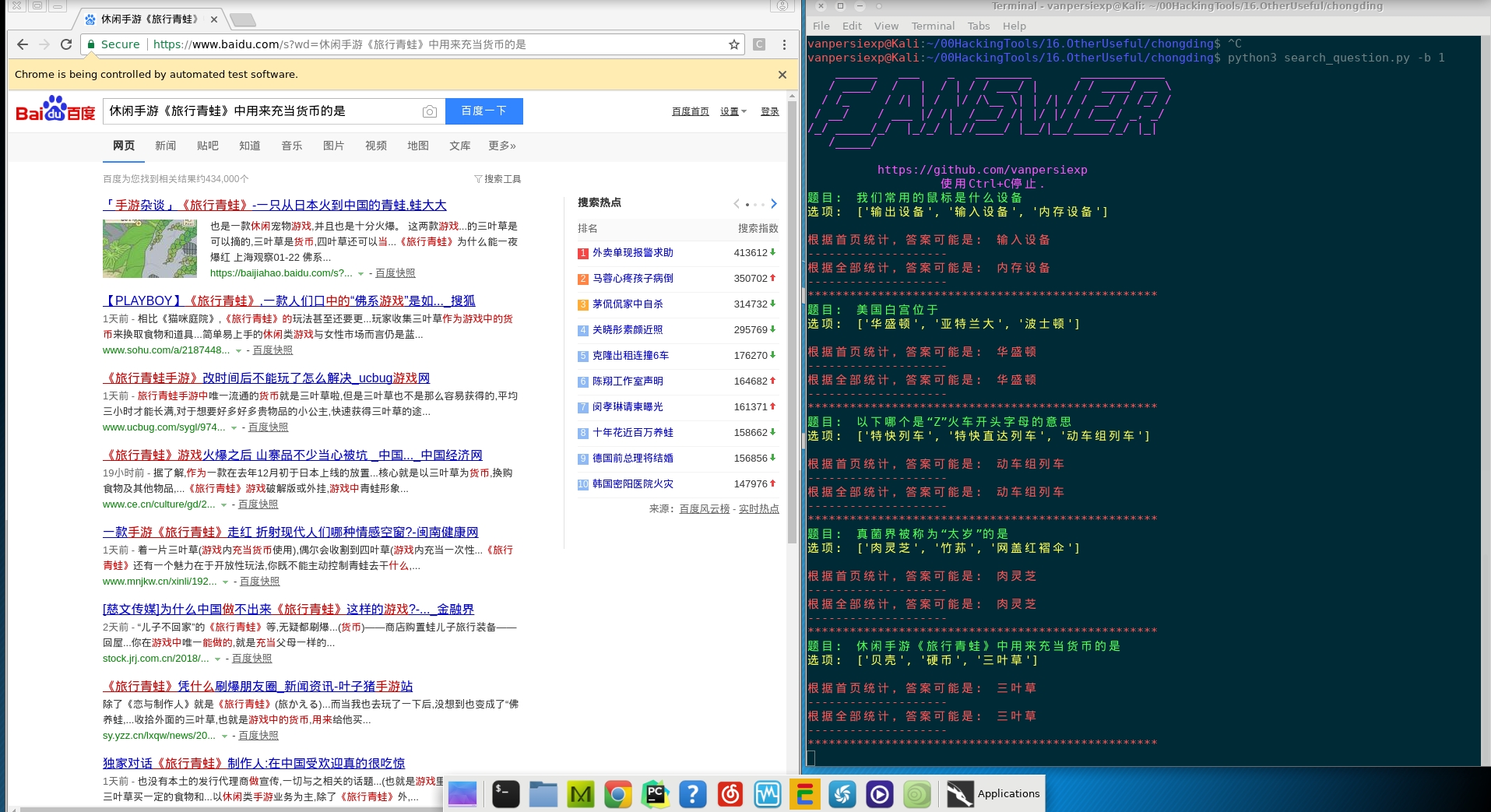Open the Terminal window Tabs menu
The height and width of the screenshot is (812, 1491).
click(x=979, y=26)
